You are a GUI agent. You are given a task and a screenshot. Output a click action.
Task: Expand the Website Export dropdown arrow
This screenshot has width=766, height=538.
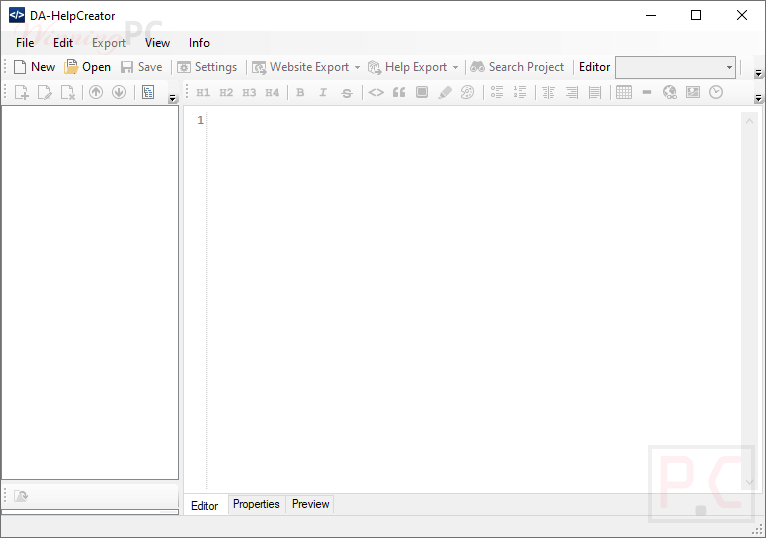point(357,67)
